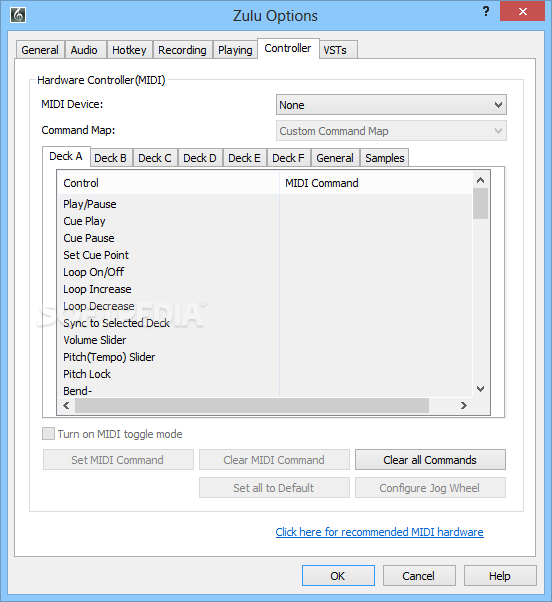Viewport: 552px width, 602px height.
Task: Switch to Deck B tab
Action: (x=111, y=158)
